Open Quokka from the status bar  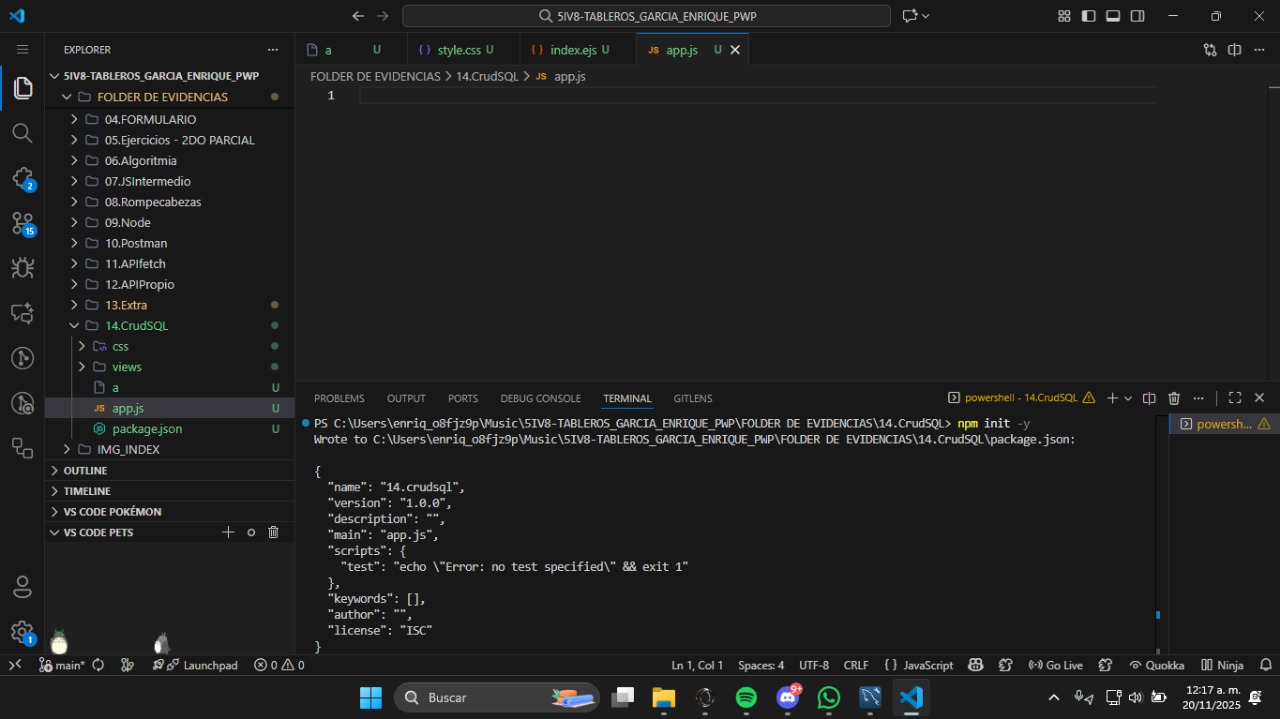[x=1157, y=665]
